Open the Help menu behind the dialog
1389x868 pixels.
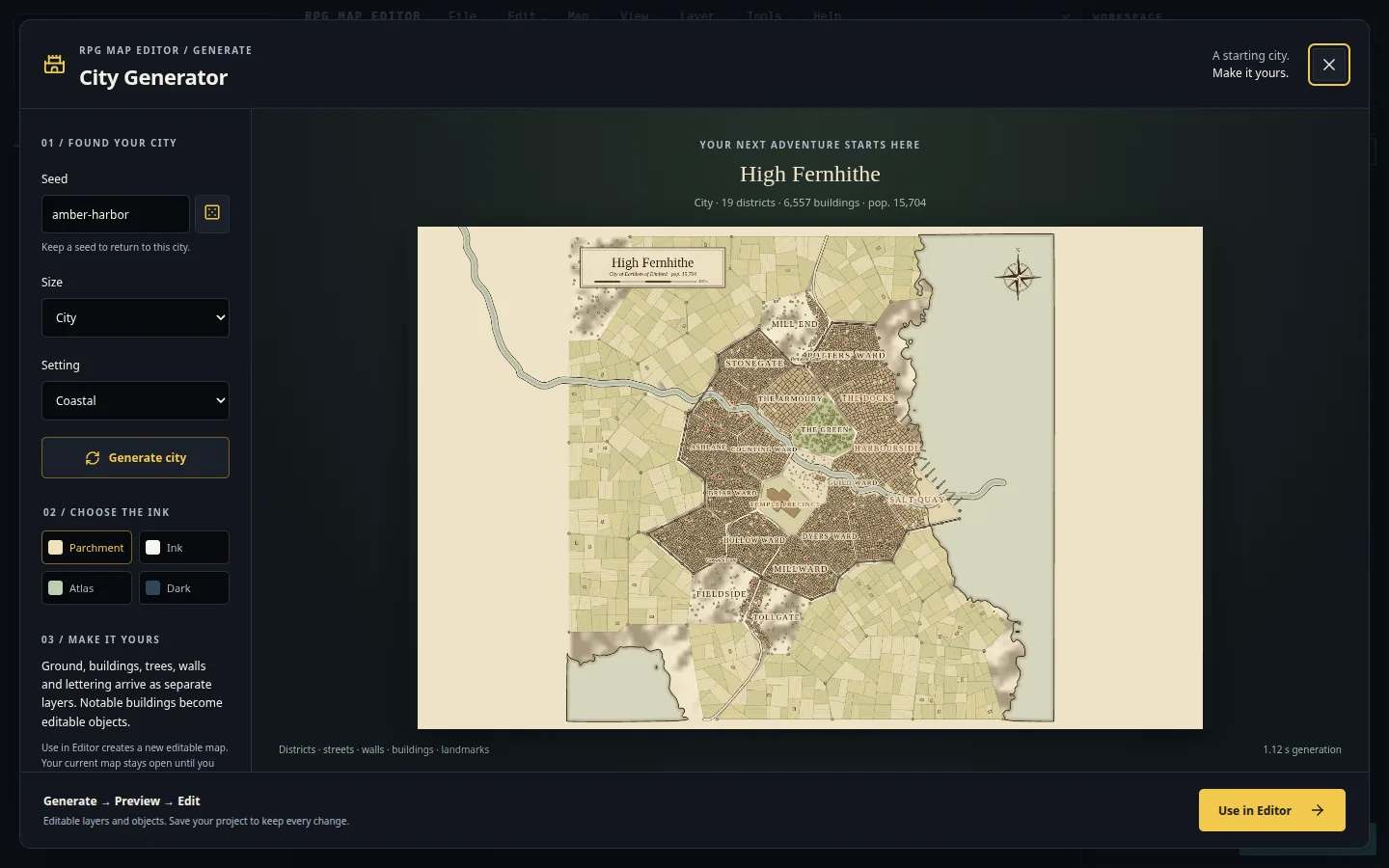(x=827, y=15)
